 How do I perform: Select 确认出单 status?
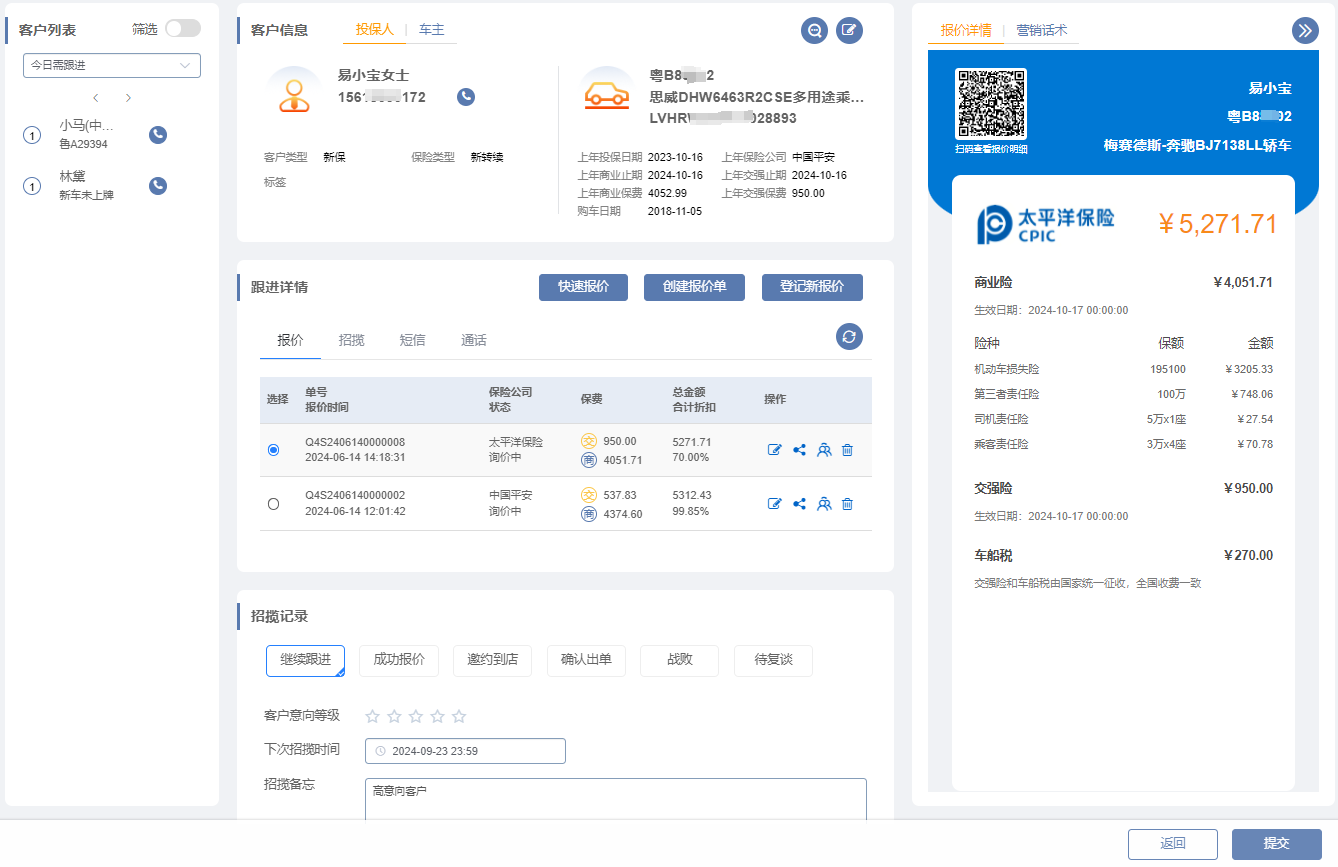click(x=586, y=660)
